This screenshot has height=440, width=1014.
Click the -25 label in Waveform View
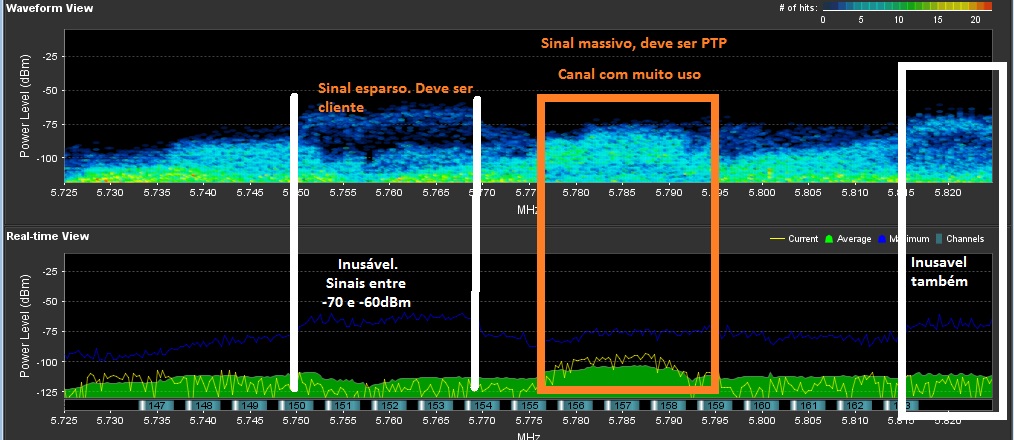[50, 56]
